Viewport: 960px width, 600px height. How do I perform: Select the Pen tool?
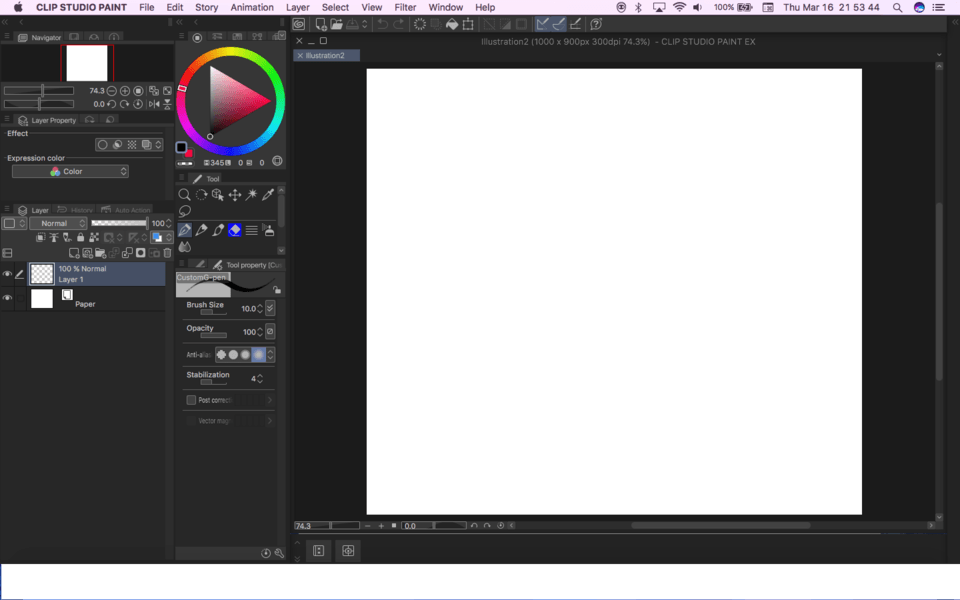click(184, 230)
